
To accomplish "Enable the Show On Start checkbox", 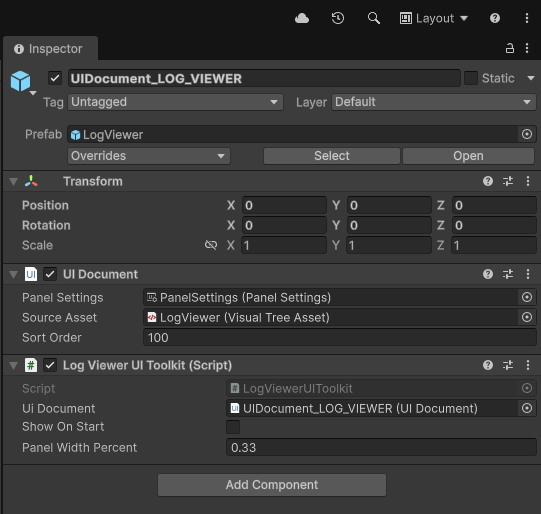I will point(233,427).
